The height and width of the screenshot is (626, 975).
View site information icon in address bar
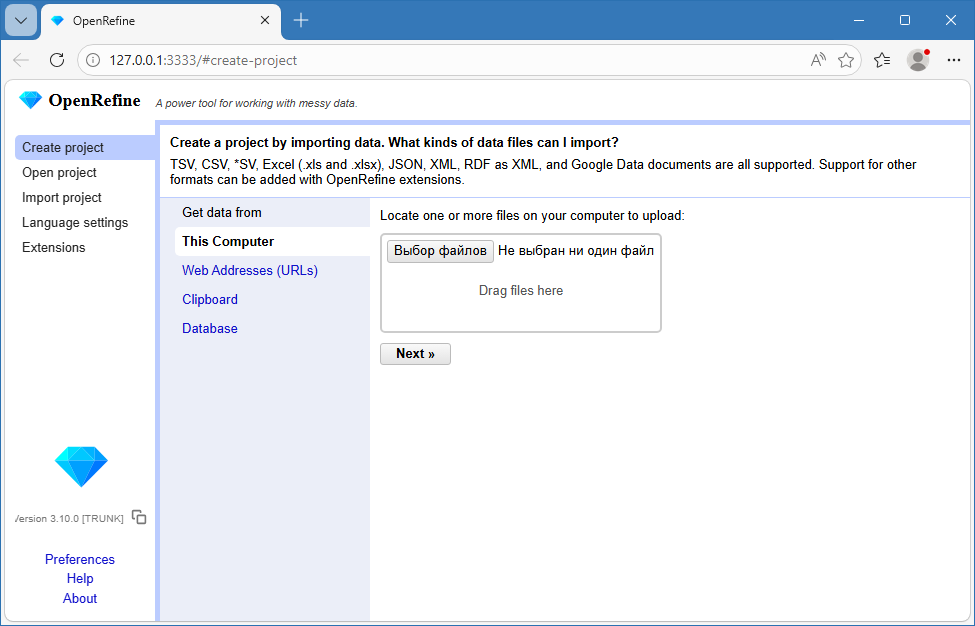coord(93,60)
